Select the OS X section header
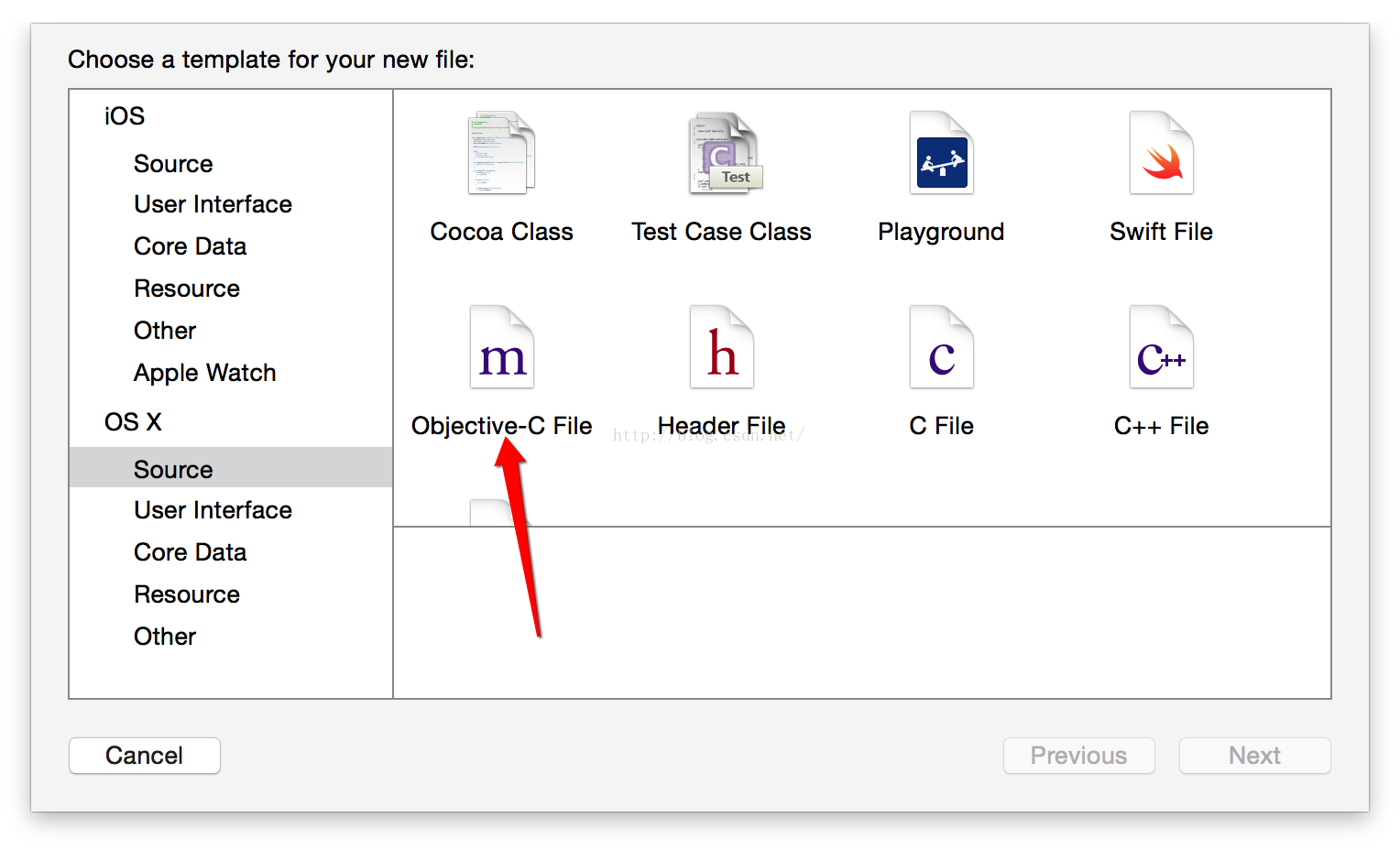The height and width of the screenshot is (850, 1400). pos(133,422)
